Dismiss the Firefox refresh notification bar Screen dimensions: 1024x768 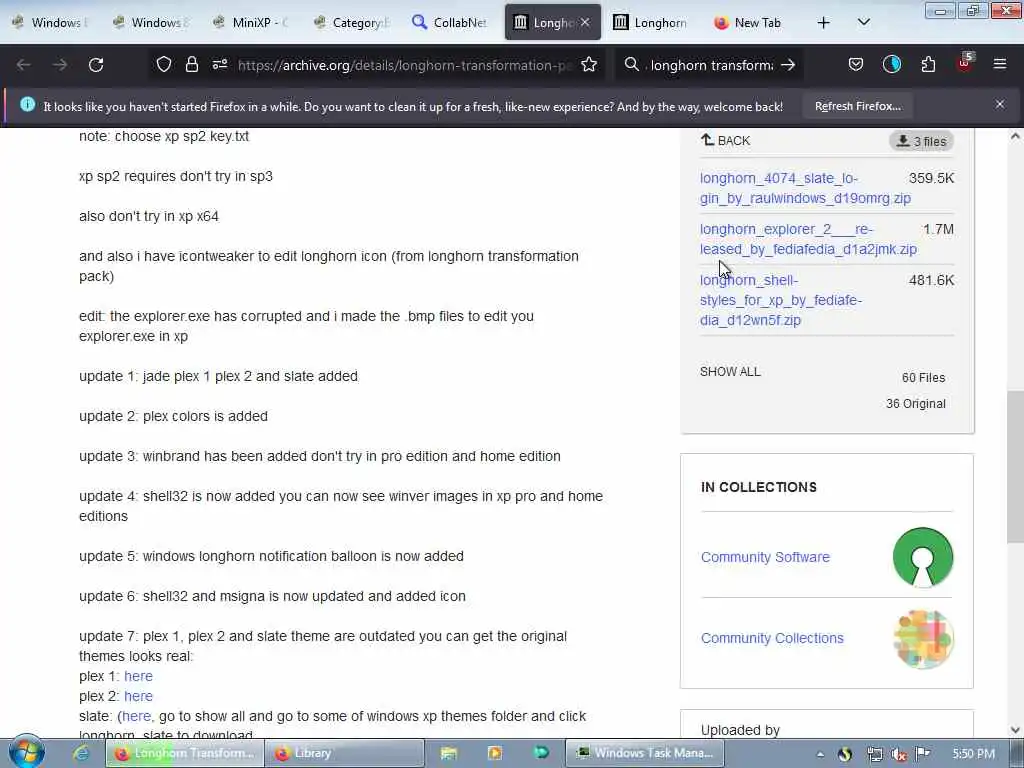pos(1000,104)
